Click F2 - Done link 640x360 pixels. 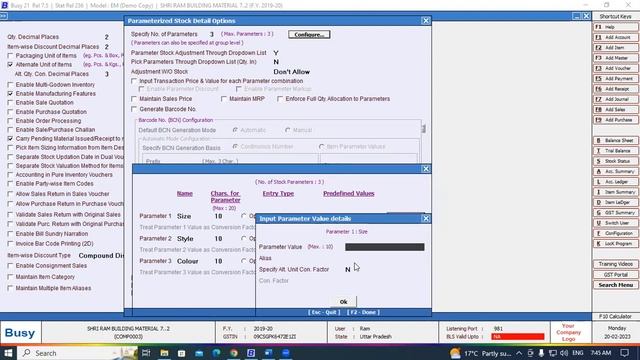point(363,312)
